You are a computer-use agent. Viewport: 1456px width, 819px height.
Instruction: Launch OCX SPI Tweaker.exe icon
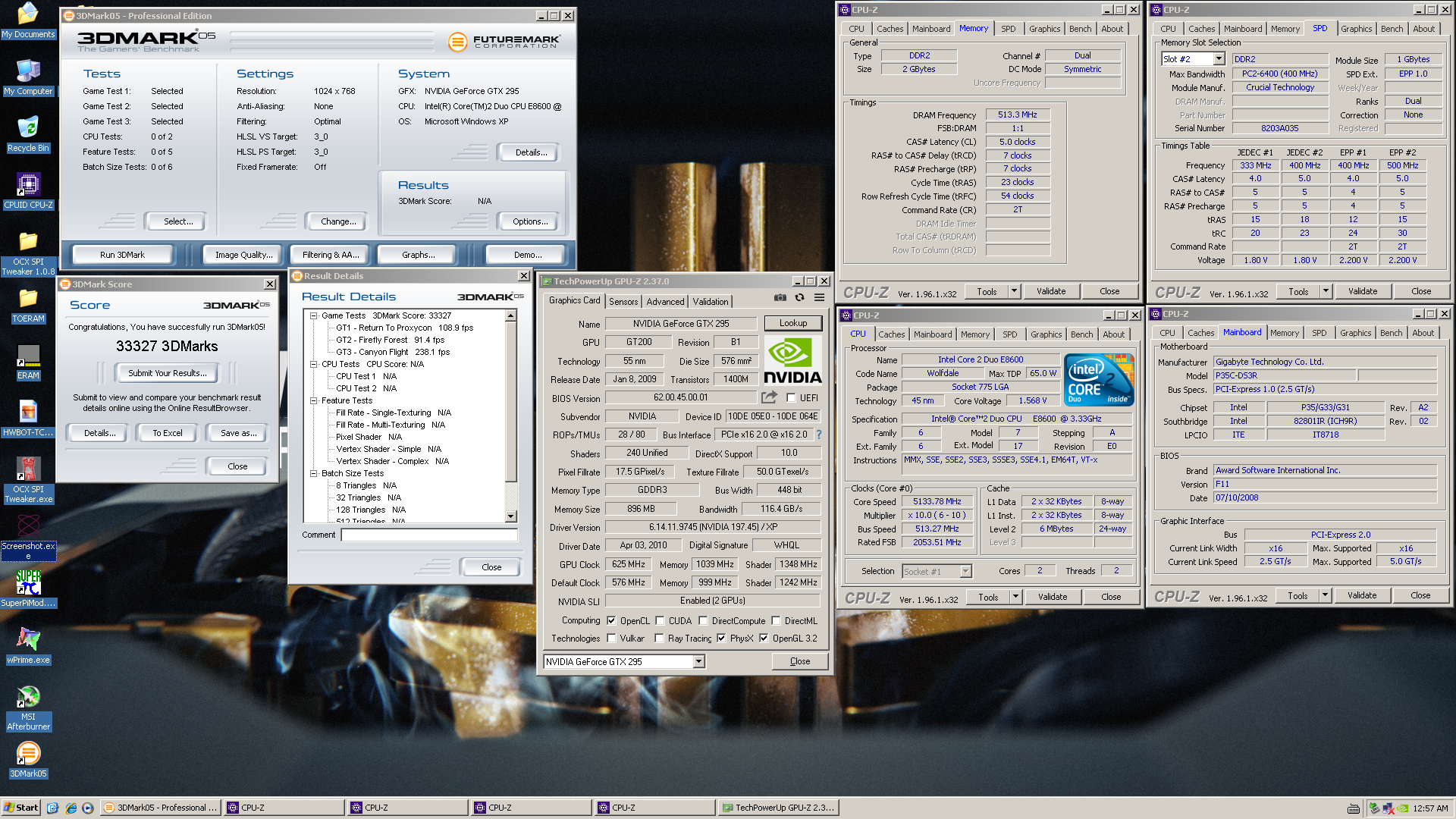[28, 481]
